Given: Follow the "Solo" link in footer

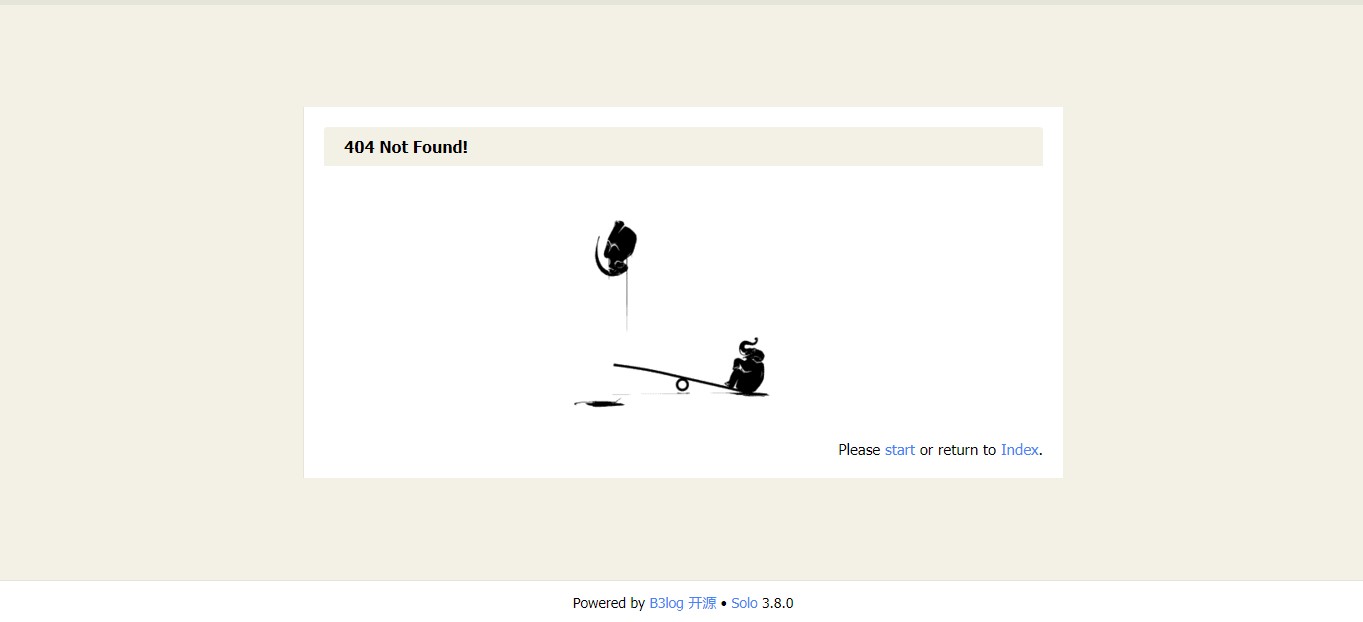Looking at the screenshot, I should (744, 603).
